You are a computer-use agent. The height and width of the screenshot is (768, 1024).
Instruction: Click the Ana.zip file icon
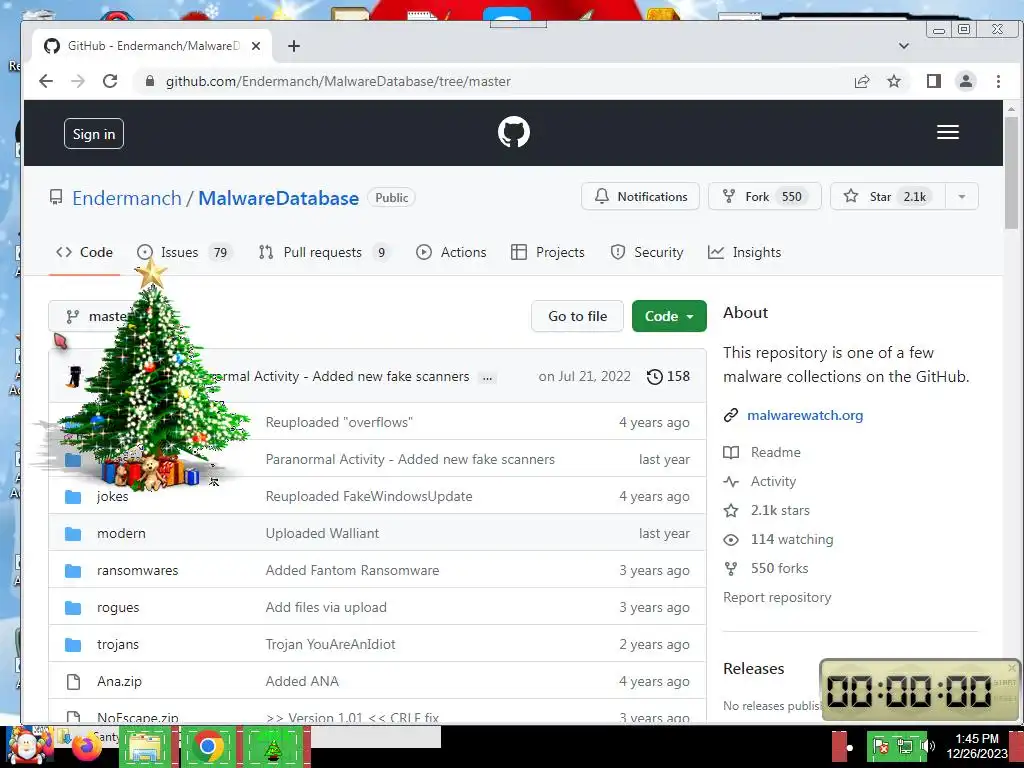tap(73, 682)
